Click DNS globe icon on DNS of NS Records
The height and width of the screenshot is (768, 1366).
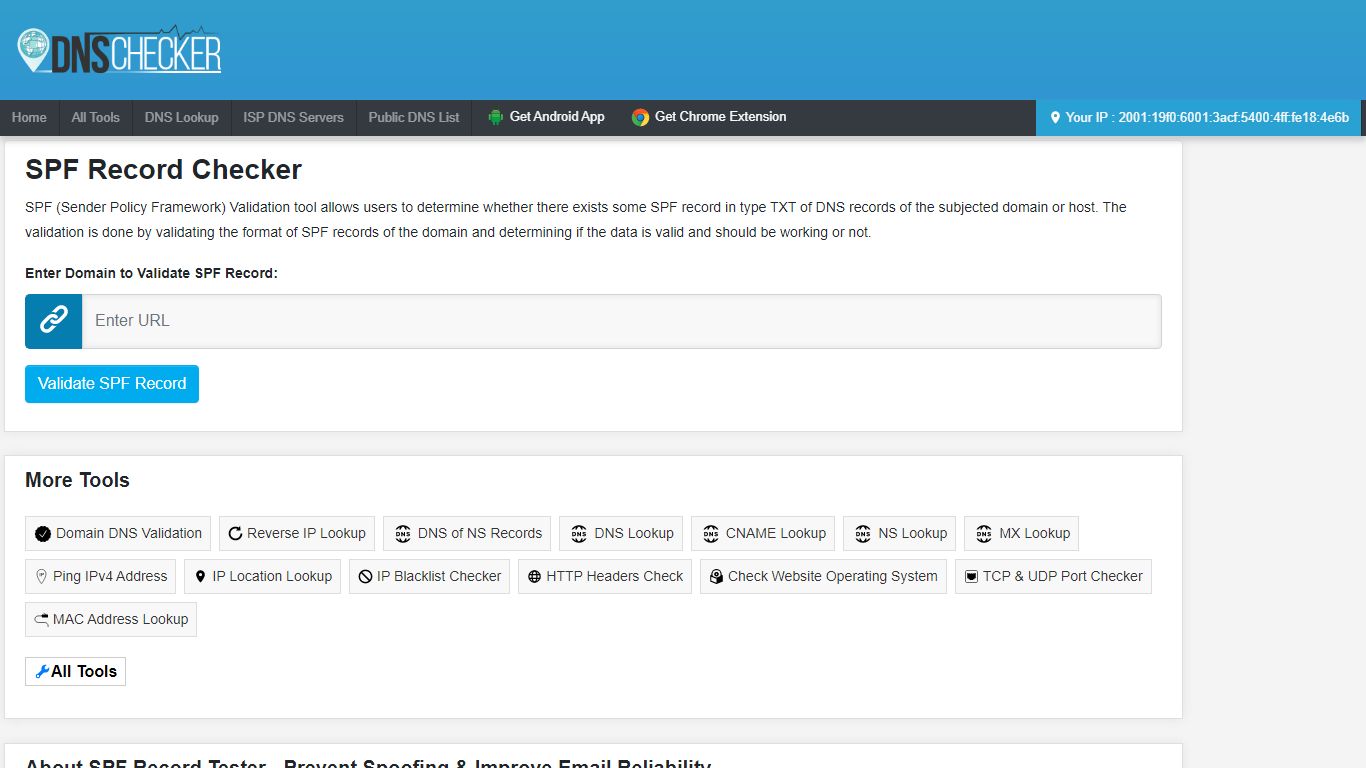403,534
